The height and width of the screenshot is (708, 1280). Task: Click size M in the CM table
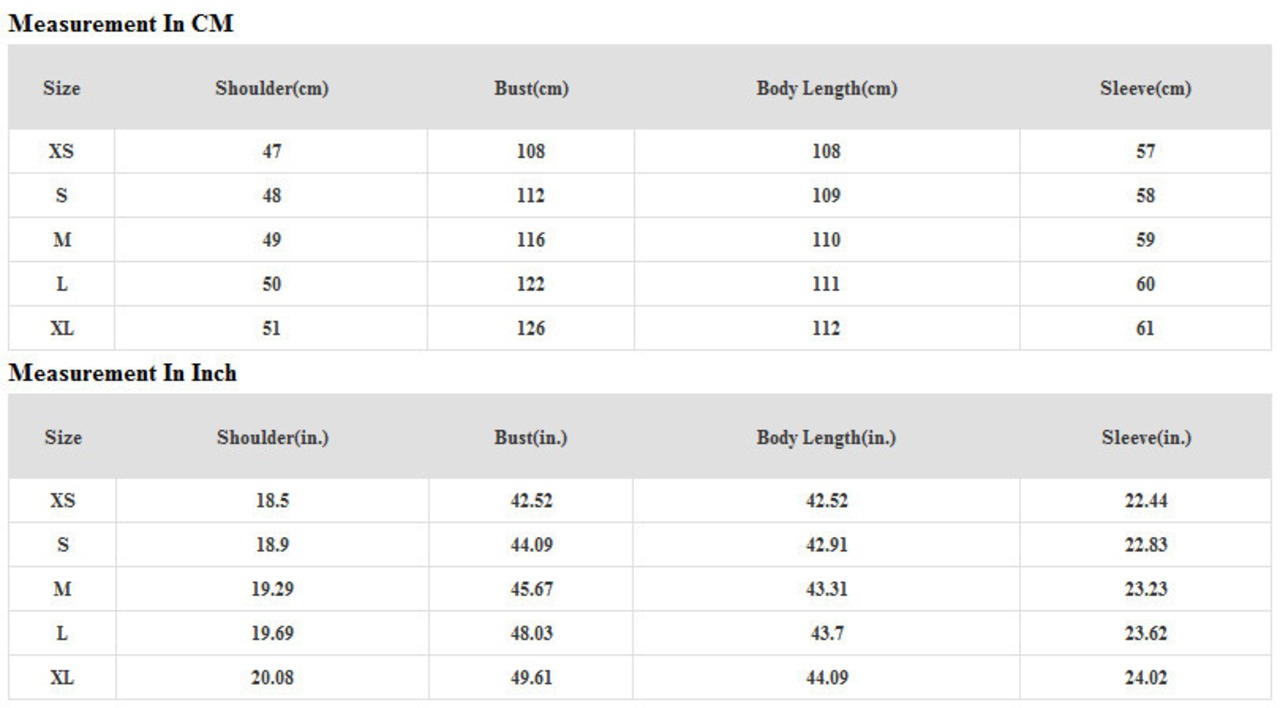click(61, 240)
